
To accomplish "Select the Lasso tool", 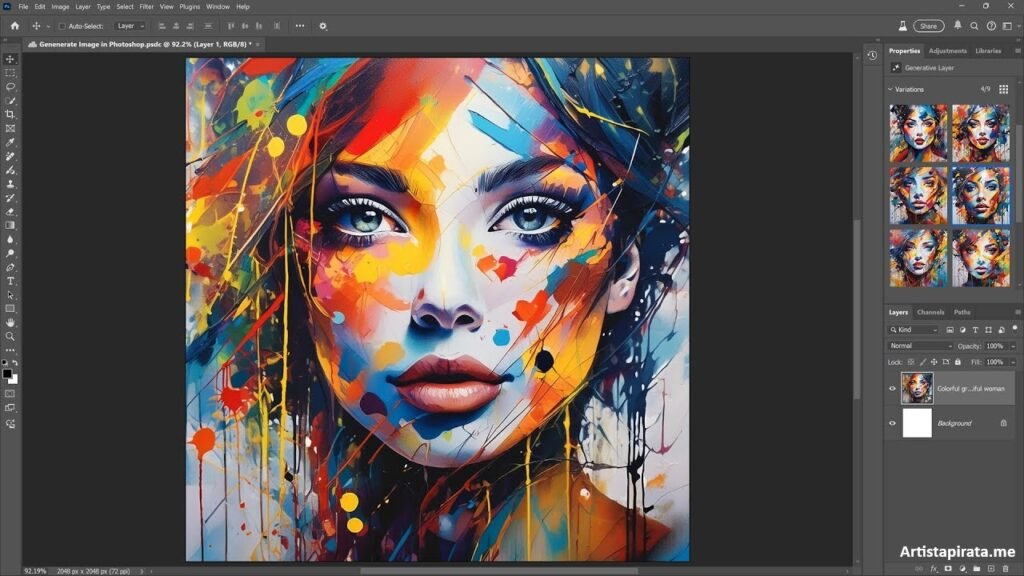I will click(11, 87).
